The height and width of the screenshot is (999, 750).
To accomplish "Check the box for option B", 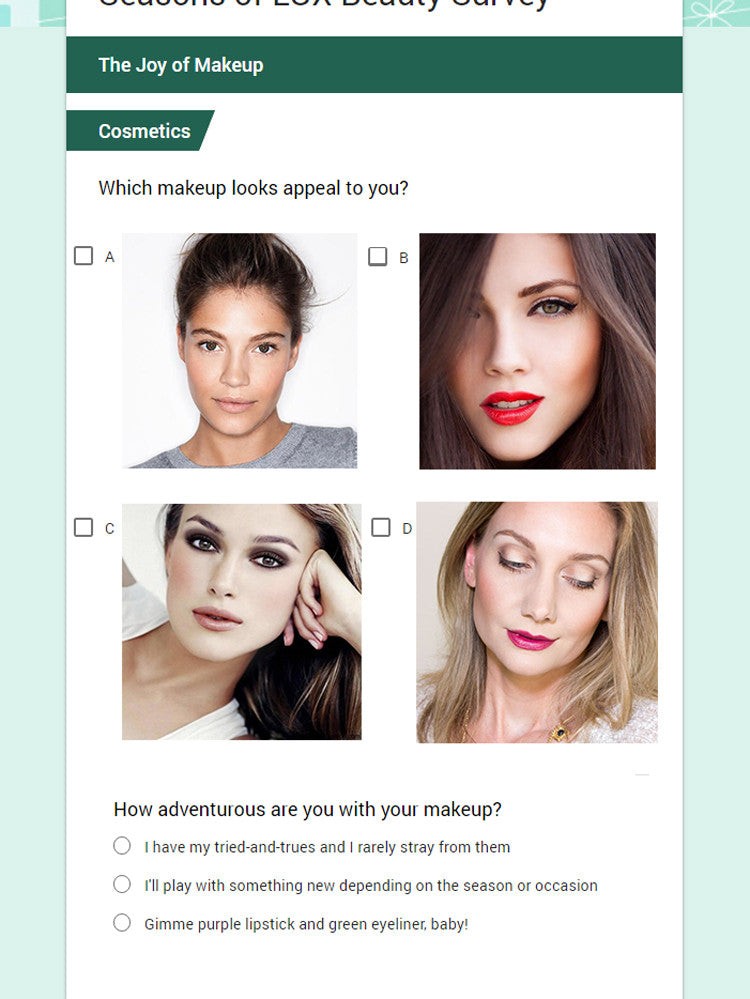I will (x=378, y=256).
